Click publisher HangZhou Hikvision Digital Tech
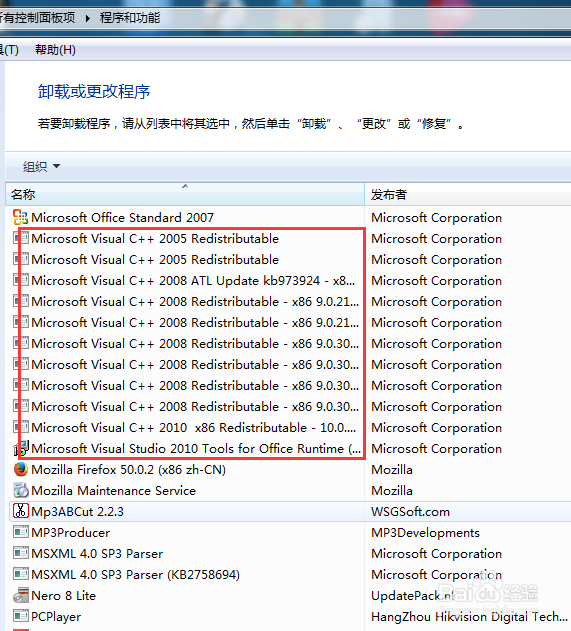The image size is (571, 631). [x=470, y=617]
